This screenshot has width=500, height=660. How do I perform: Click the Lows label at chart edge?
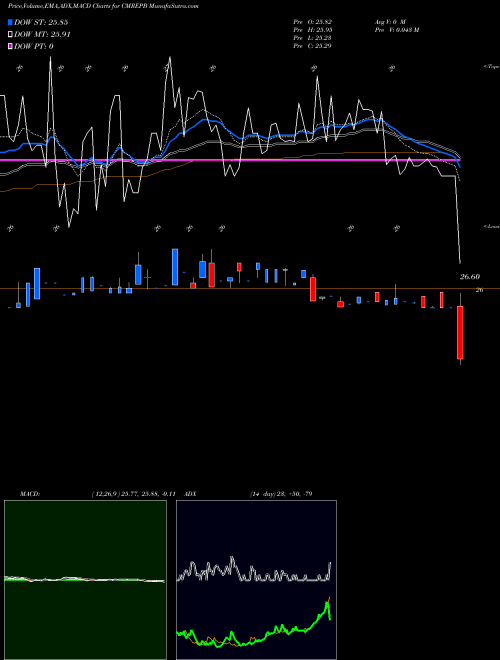point(492,226)
